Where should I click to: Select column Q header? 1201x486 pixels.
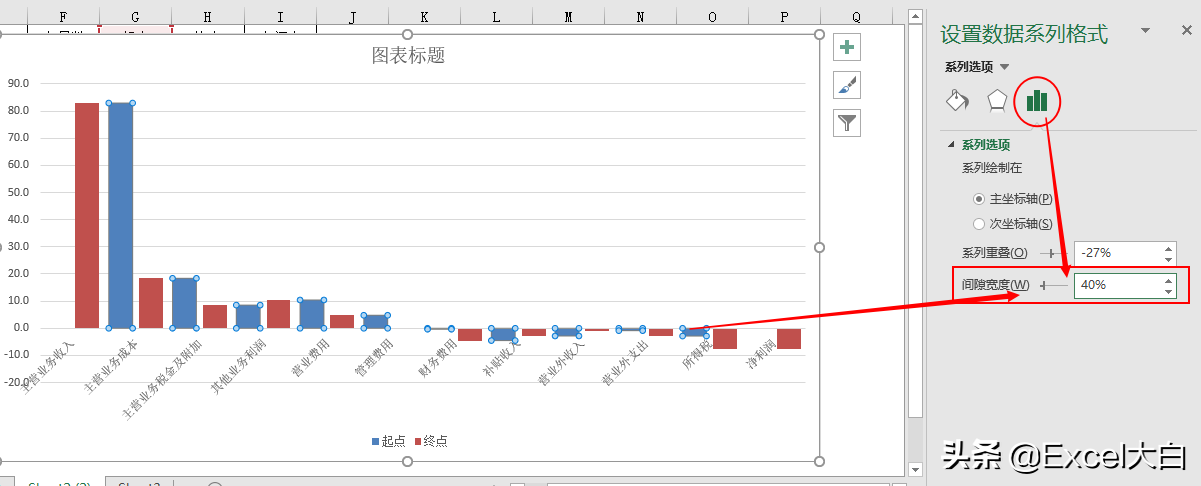tap(856, 17)
